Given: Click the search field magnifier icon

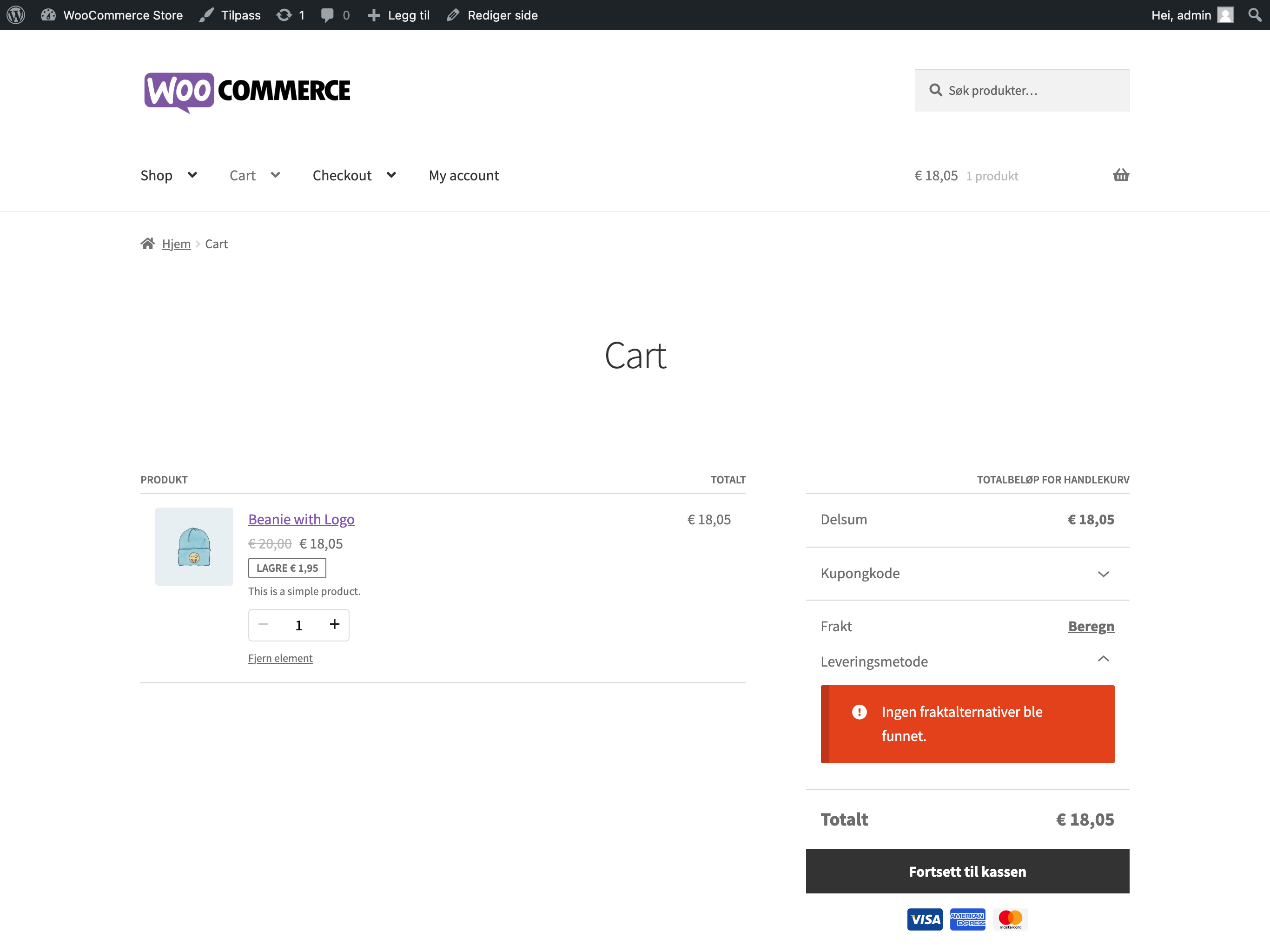Looking at the screenshot, I should point(935,90).
